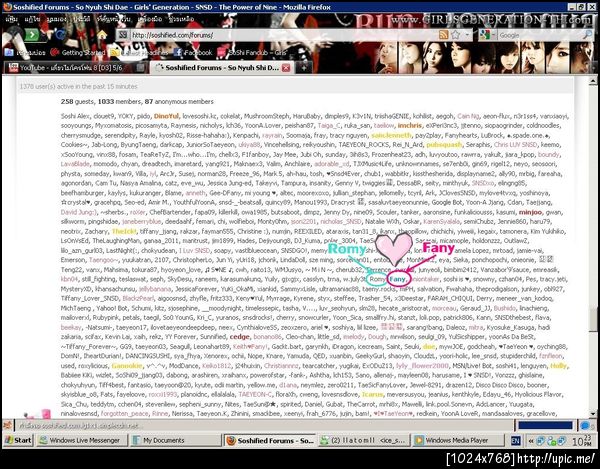
Task: Go forward with the green arrow button
Action: [31, 35]
